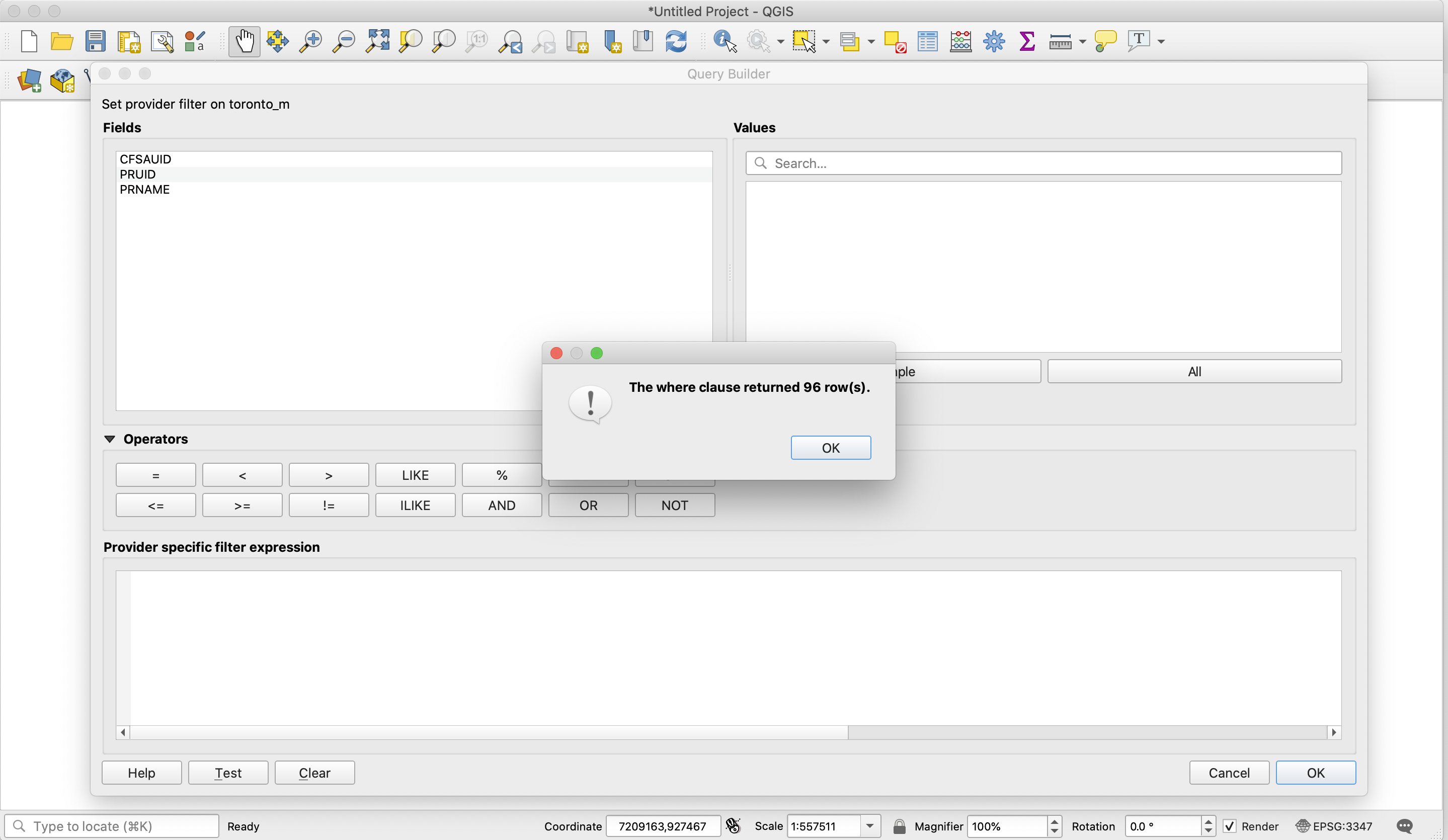The width and height of the screenshot is (1448, 840).
Task: Open the Scale dropdown
Action: [870, 826]
